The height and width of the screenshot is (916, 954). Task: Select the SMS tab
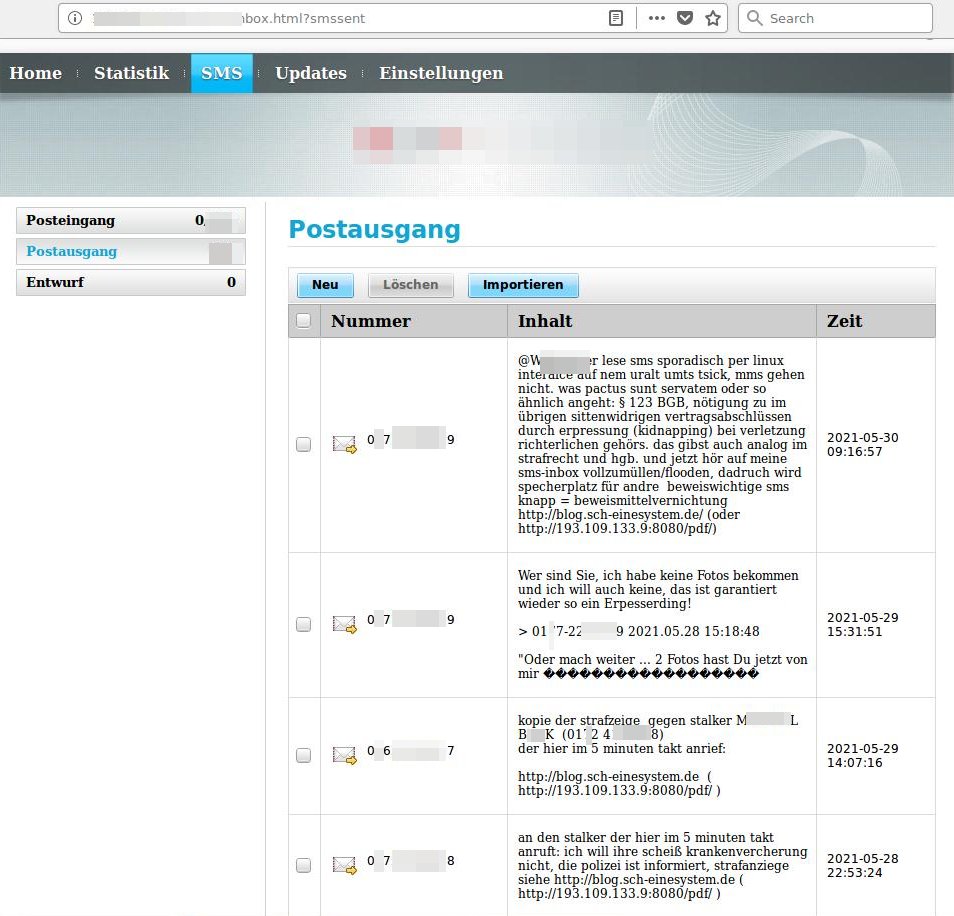221,73
